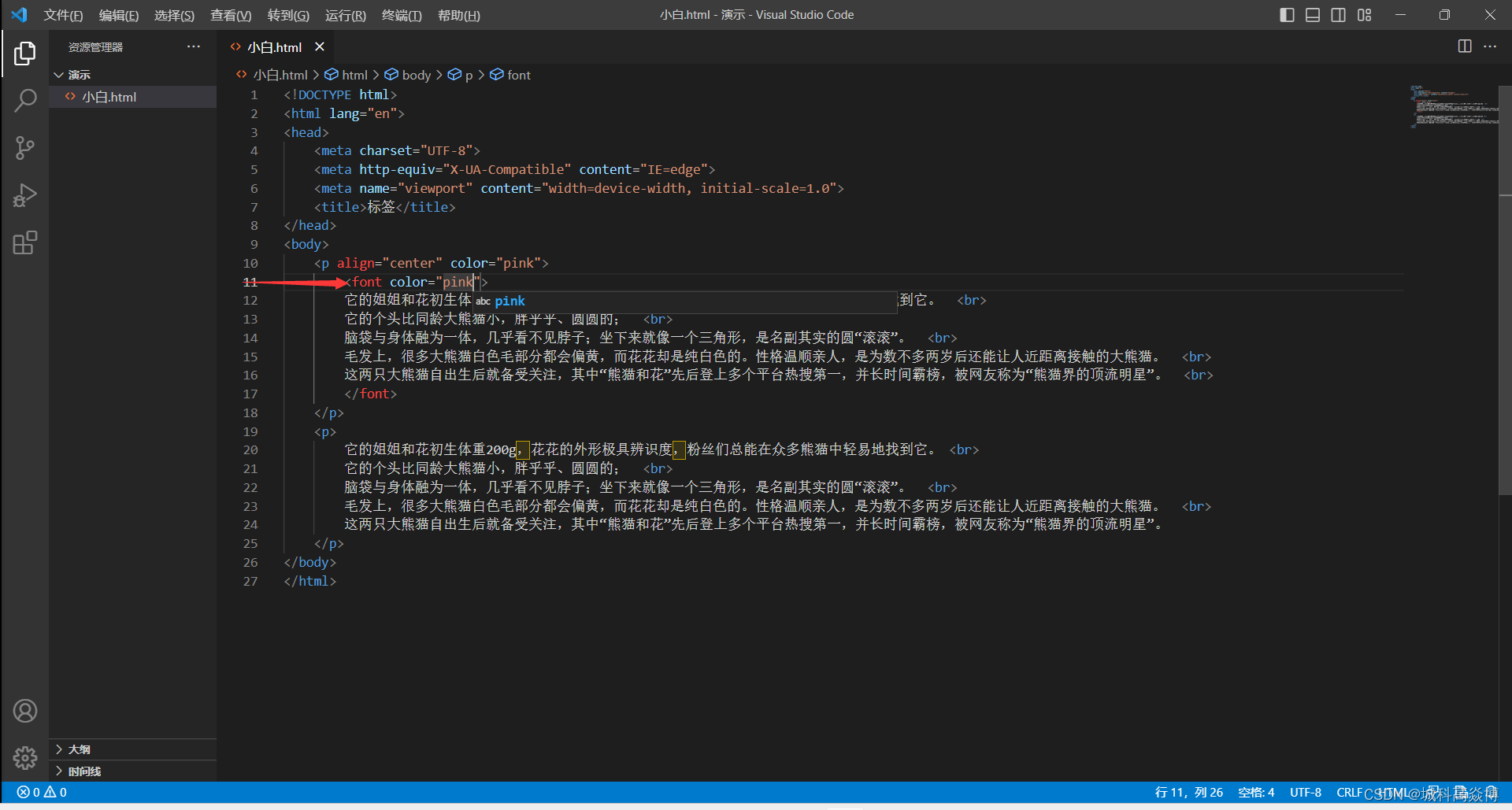The width and height of the screenshot is (1512, 810).
Task: Toggle the secondary side bar
Action: pyautogui.click(x=1338, y=14)
